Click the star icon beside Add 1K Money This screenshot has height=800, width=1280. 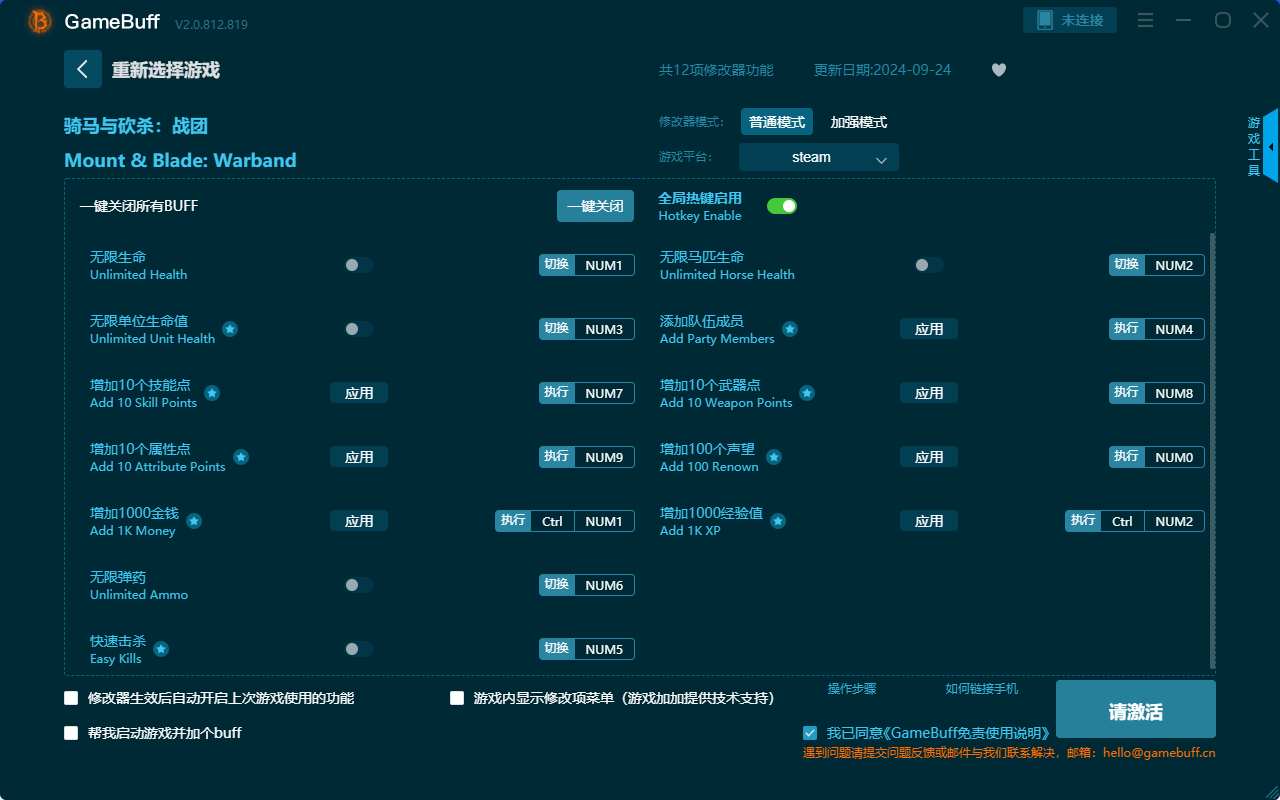[193, 521]
